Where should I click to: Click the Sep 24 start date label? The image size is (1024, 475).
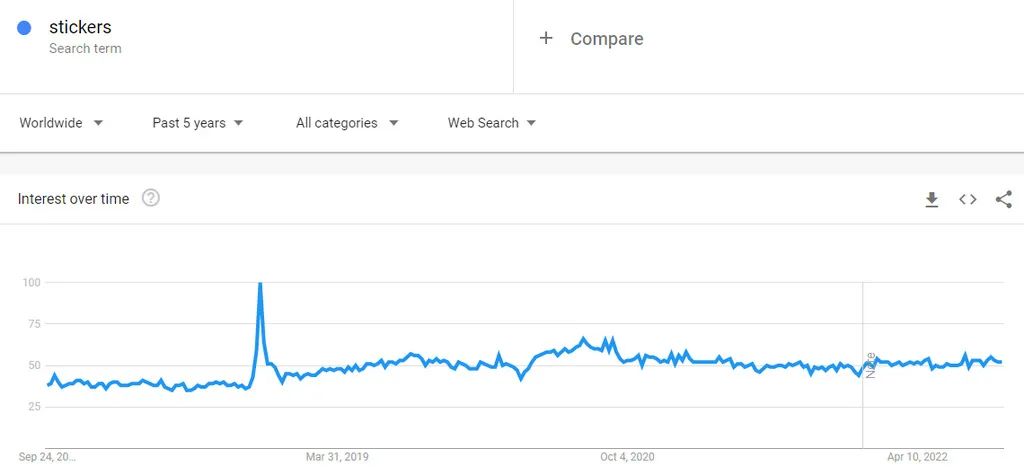(x=47, y=457)
